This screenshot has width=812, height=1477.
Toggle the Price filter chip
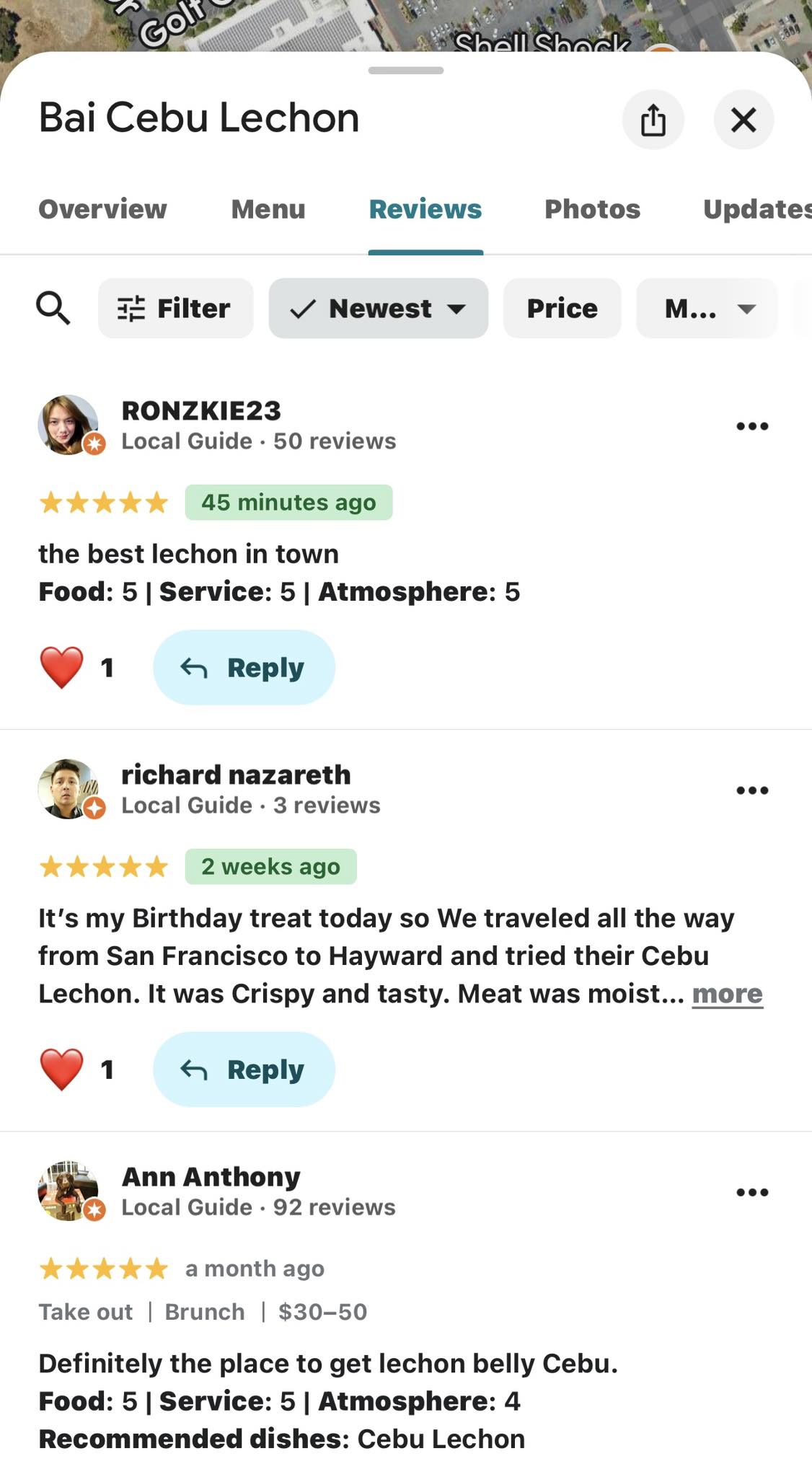(562, 309)
